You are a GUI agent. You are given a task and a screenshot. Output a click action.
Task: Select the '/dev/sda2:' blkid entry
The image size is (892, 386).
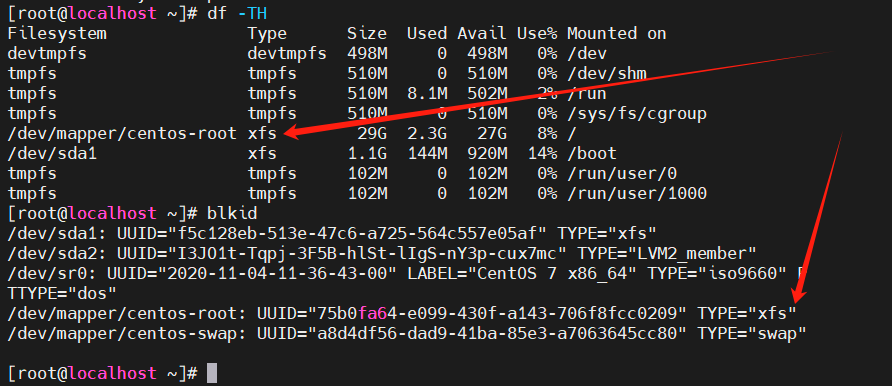tap(57, 253)
